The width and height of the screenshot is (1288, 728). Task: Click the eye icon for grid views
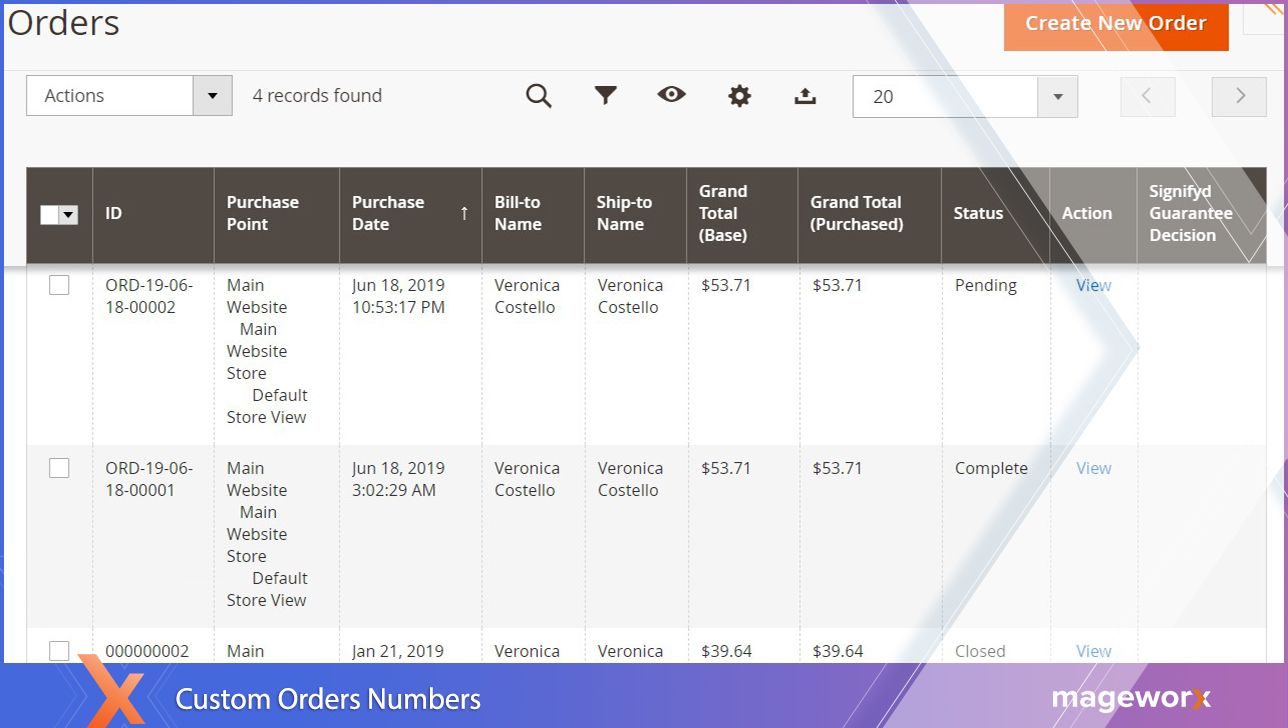coord(671,95)
